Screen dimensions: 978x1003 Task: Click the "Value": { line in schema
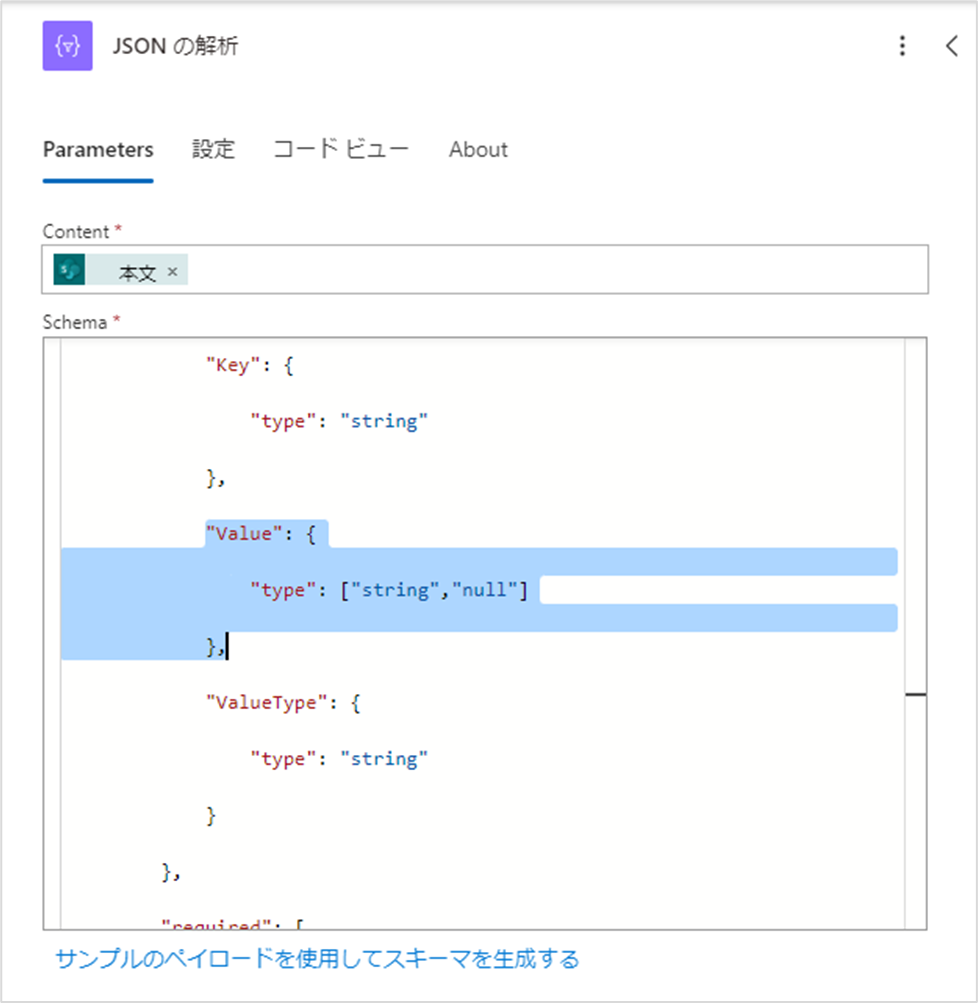point(261,533)
